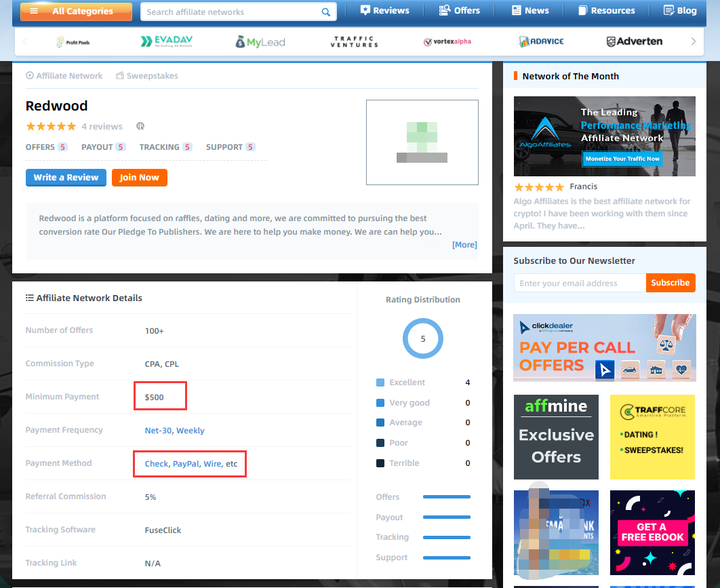Expand the description with [More]

click(x=464, y=245)
